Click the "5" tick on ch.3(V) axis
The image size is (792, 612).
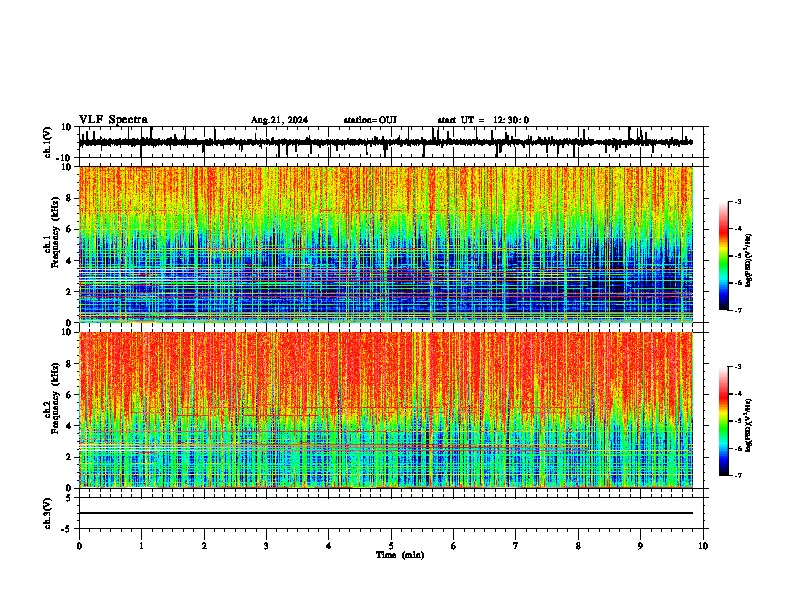tap(70, 498)
